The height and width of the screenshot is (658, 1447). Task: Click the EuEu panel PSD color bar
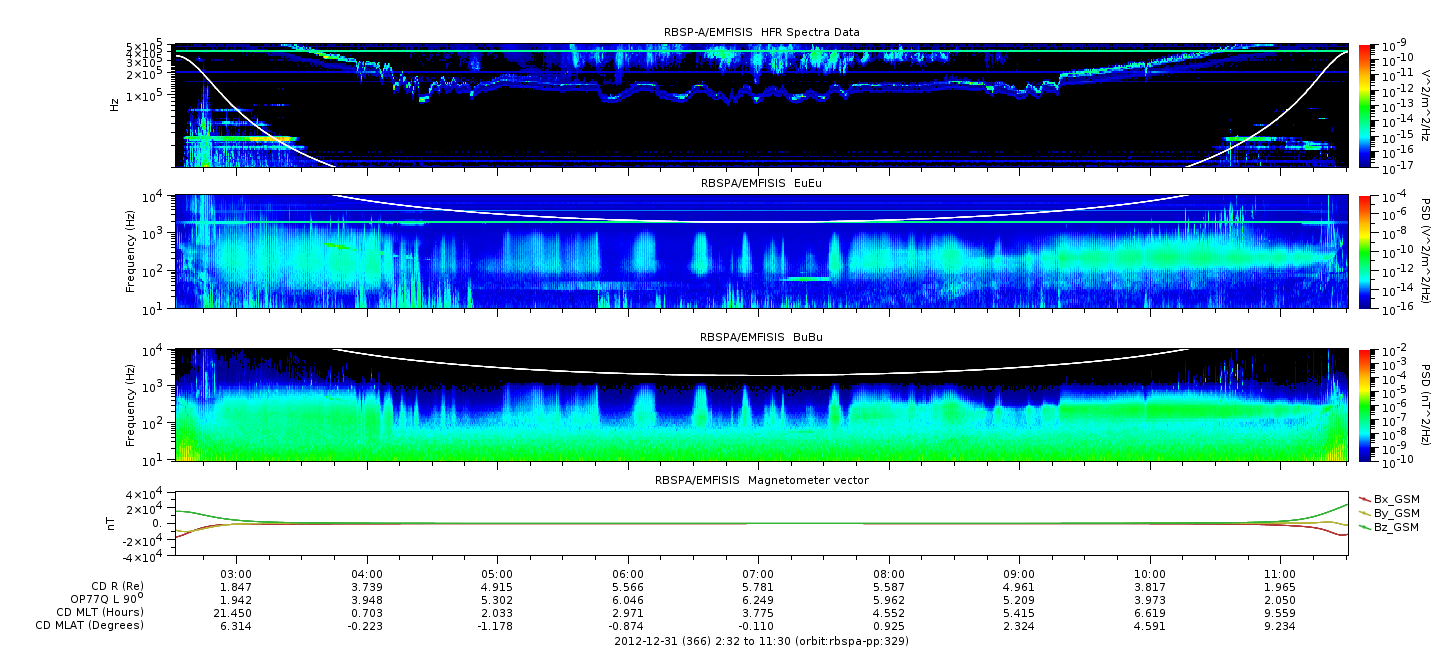(x=1366, y=251)
